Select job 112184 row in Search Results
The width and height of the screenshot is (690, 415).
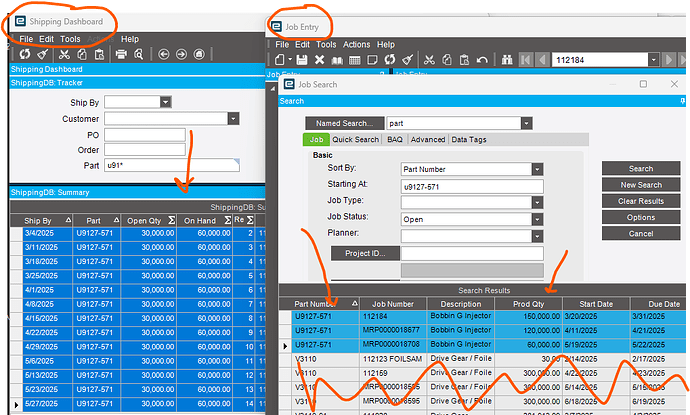pyautogui.click(x=484, y=316)
